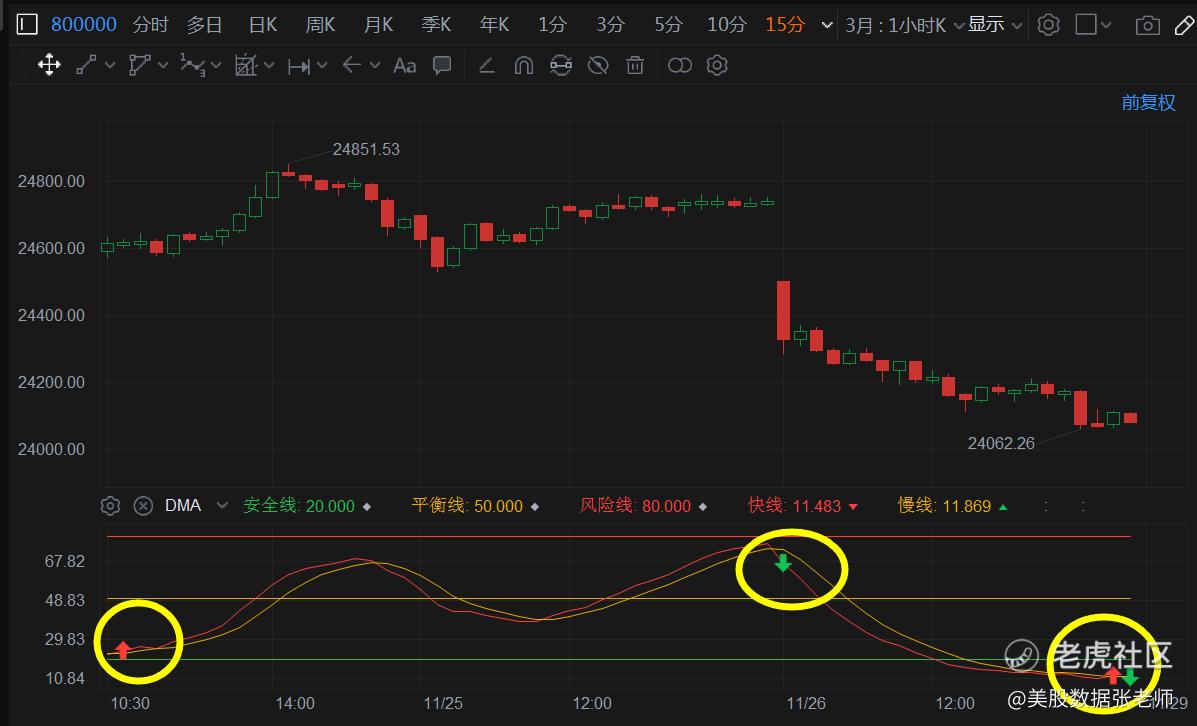This screenshot has height=726, width=1197.
Task: Open the dropdown arrow next to 15分
Action: click(827, 25)
